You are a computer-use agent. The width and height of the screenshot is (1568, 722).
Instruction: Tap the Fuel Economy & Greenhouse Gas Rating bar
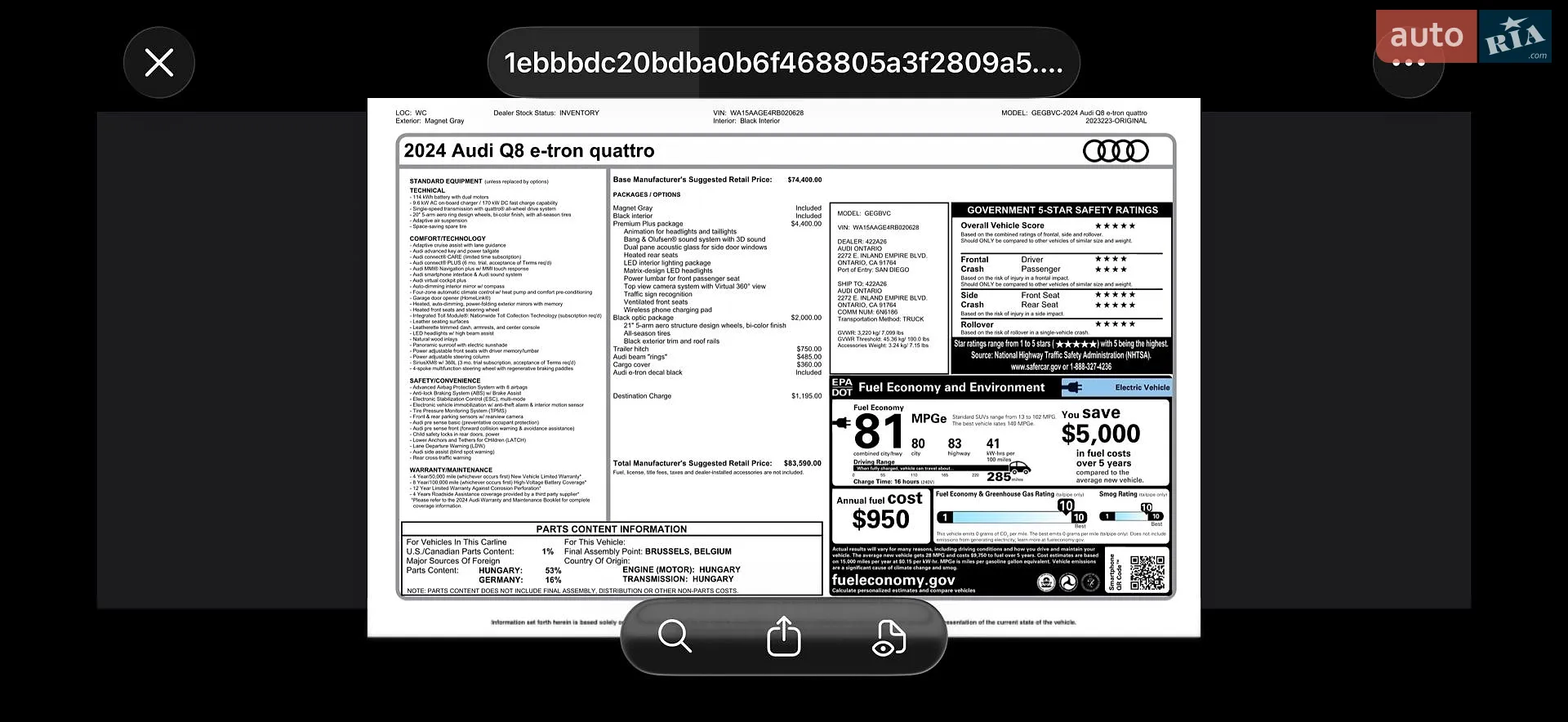click(1013, 517)
